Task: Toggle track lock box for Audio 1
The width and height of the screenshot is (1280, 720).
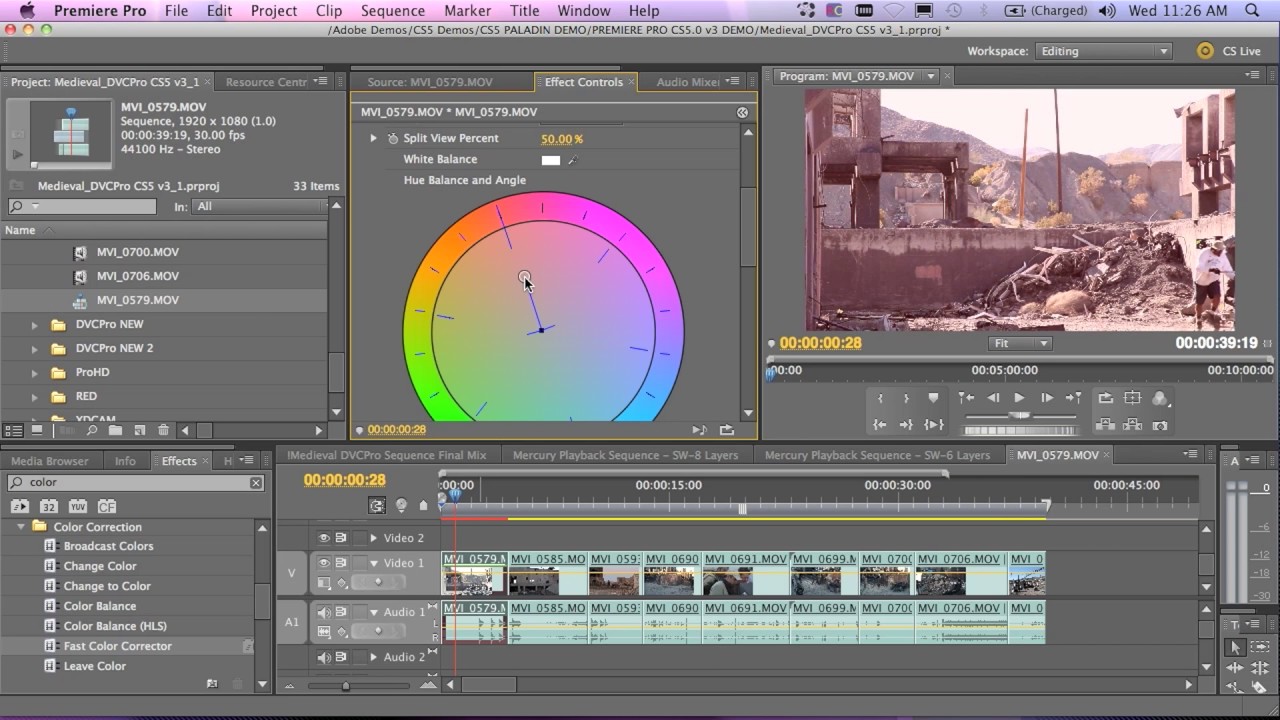Action: (360, 612)
